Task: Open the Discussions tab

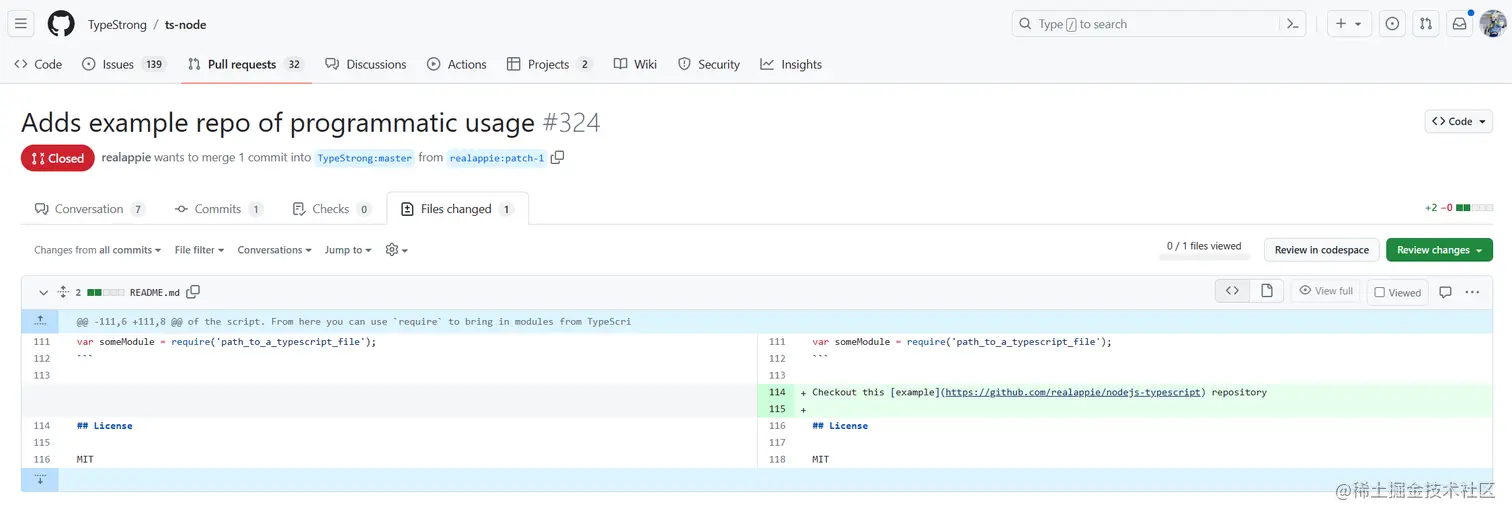Action: click(x=366, y=64)
